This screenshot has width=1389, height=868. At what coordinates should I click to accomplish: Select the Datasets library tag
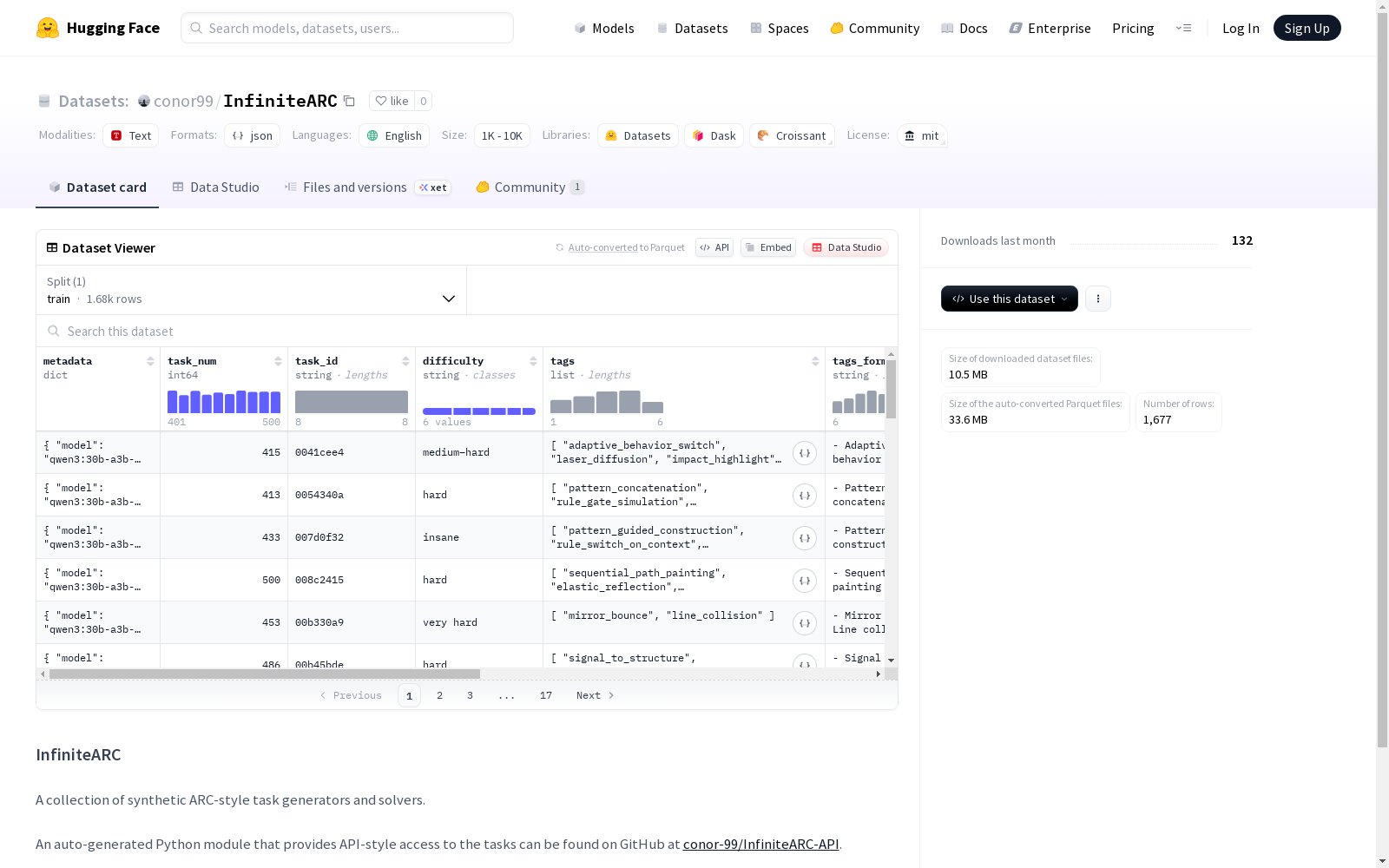pos(638,135)
